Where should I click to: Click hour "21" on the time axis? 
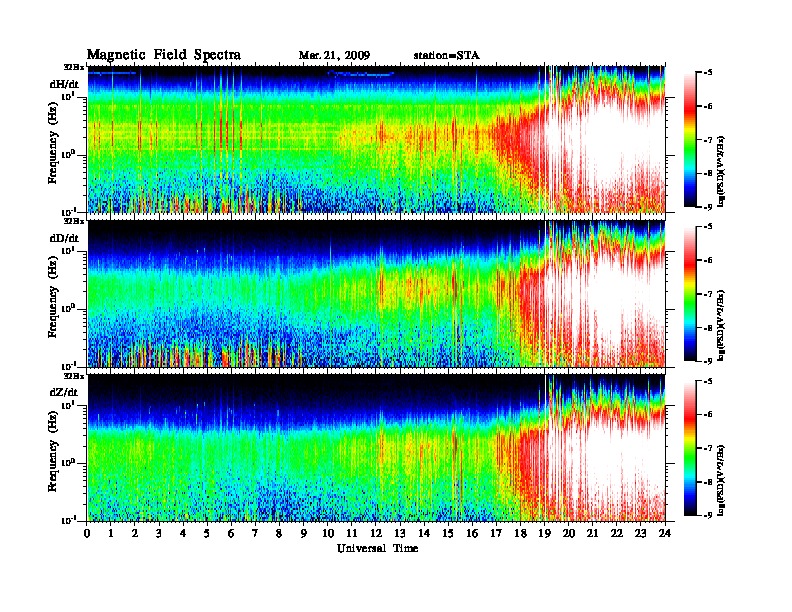(592, 534)
